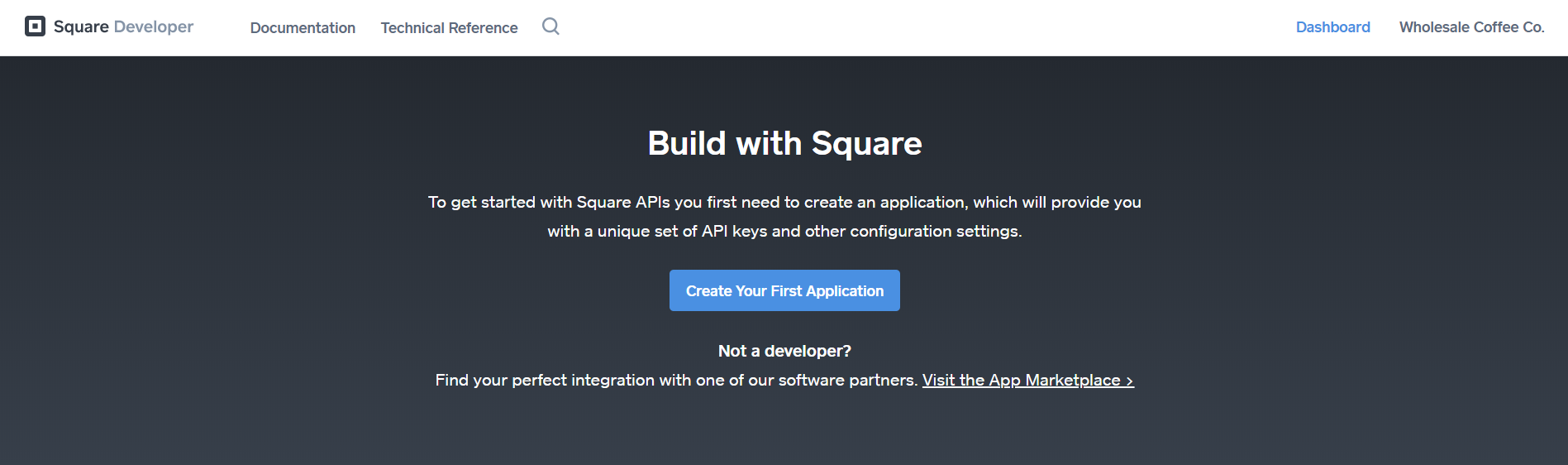The width and height of the screenshot is (1568, 465).
Task: Open search with the magnifier icon
Action: [550, 26]
